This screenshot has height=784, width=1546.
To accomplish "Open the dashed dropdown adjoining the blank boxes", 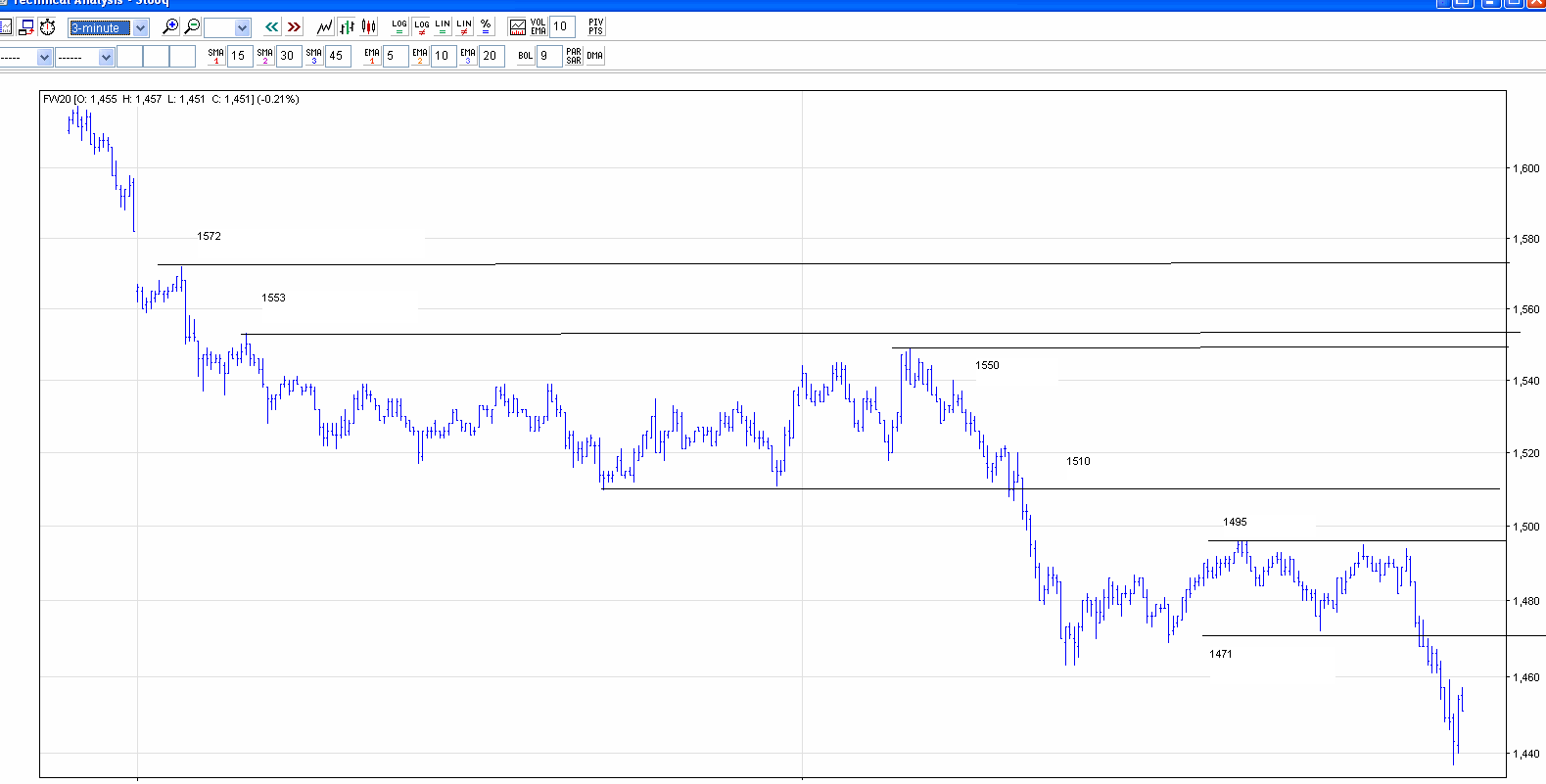I will pos(85,57).
